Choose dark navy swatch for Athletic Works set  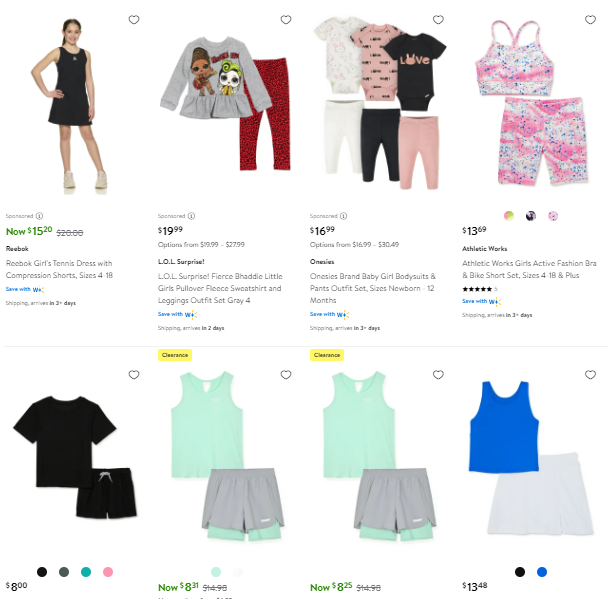point(531,216)
